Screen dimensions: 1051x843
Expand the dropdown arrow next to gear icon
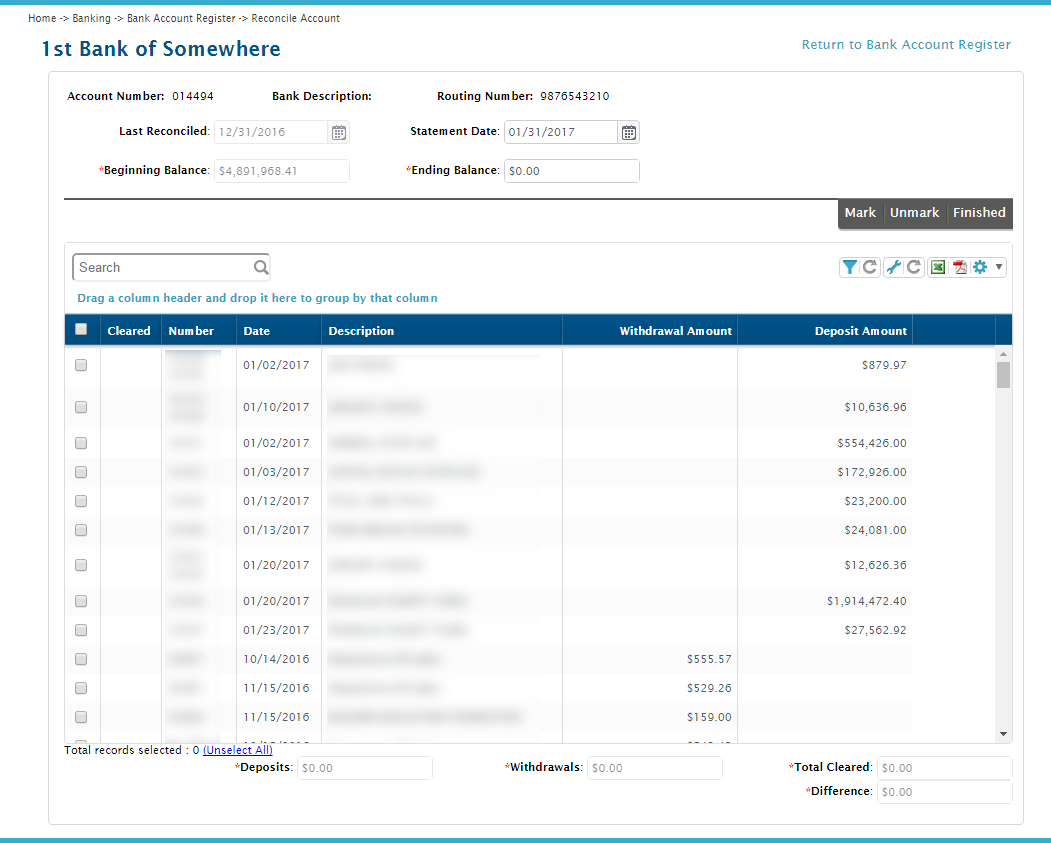point(998,267)
